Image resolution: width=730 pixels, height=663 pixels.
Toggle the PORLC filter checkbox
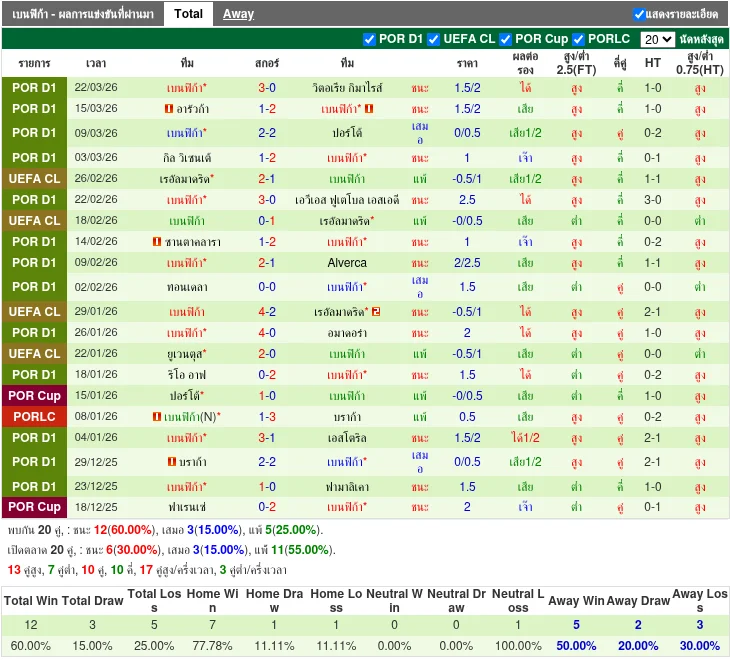pyautogui.click(x=579, y=39)
